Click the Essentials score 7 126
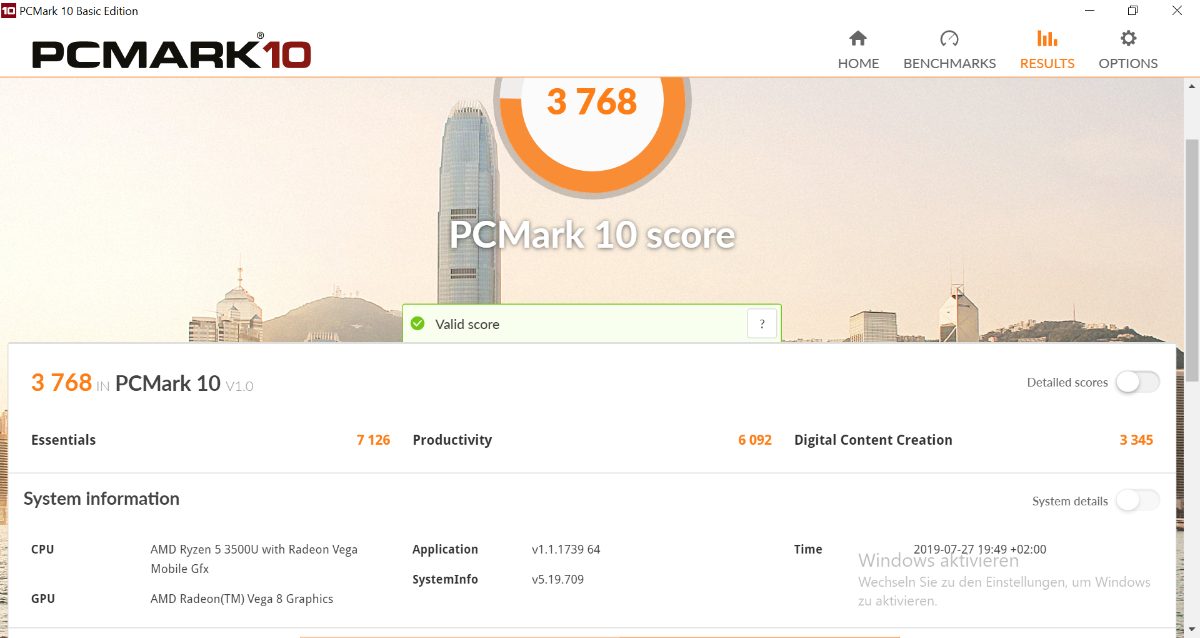 point(373,440)
